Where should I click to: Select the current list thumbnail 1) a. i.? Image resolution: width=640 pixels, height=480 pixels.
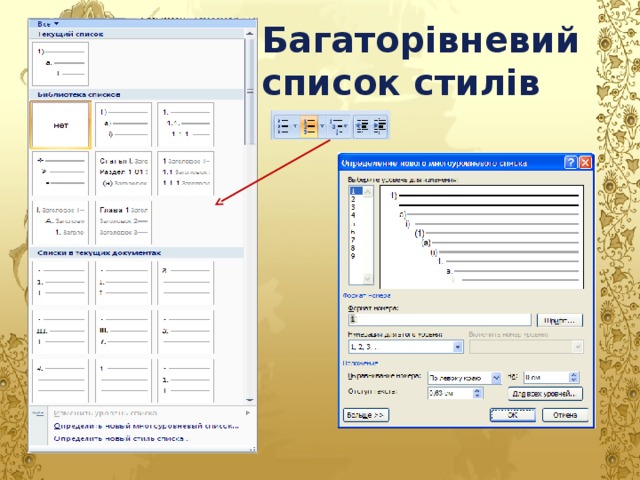coord(60,64)
